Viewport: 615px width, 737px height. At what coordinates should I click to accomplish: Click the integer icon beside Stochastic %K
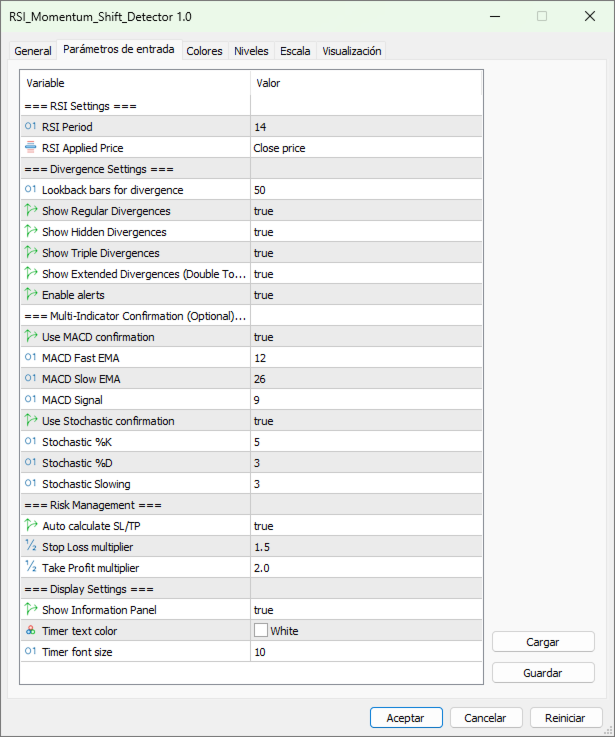click(x=31, y=441)
